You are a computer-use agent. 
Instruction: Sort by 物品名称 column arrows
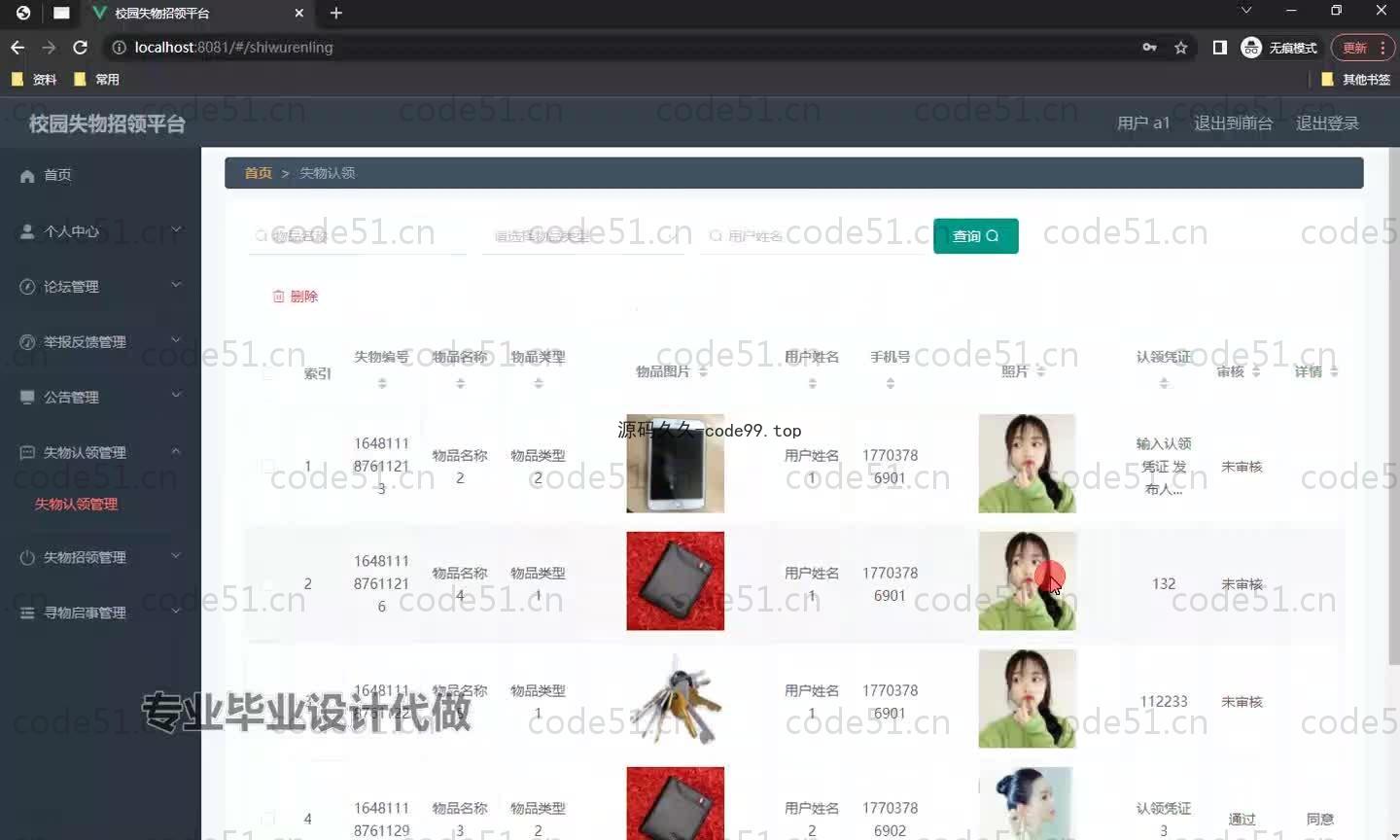coord(460,384)
